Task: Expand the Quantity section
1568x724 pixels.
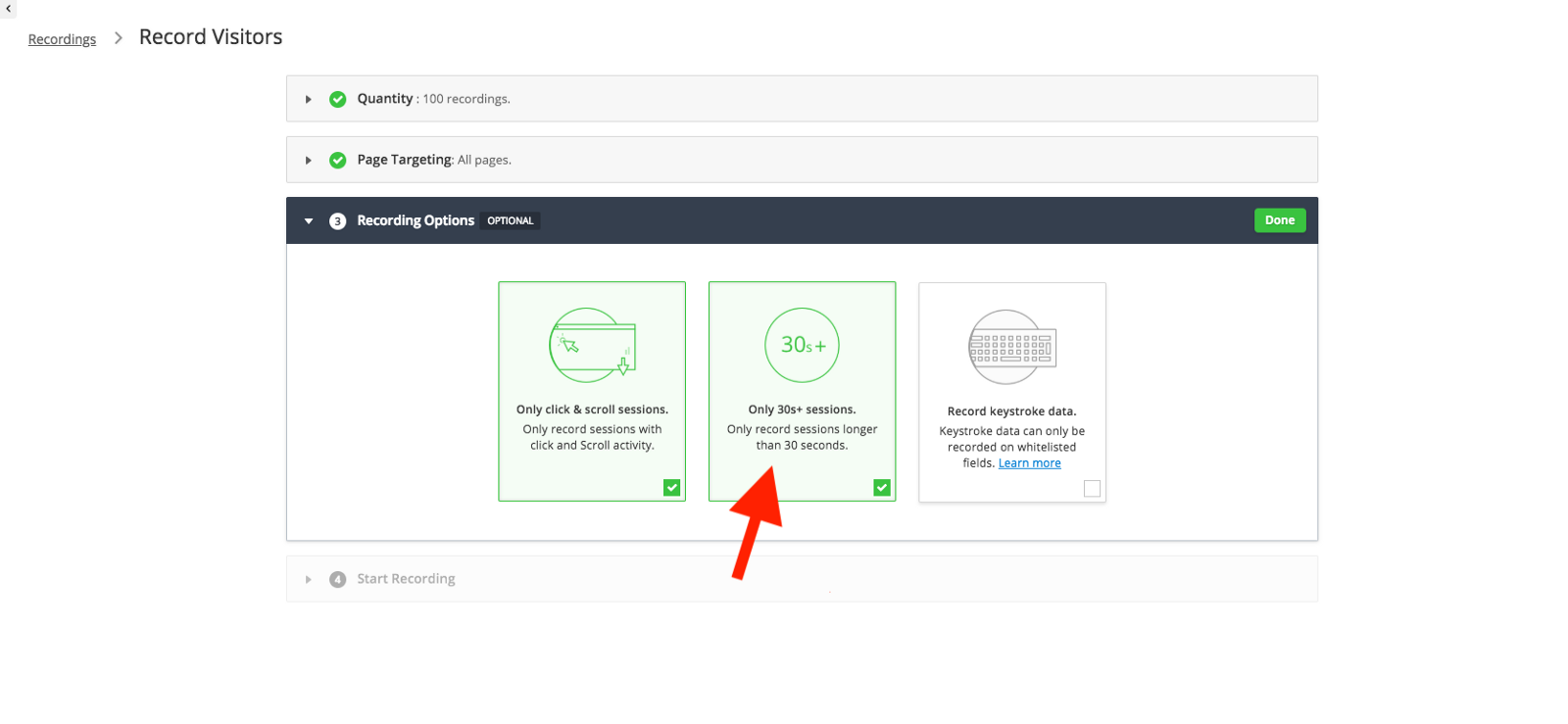Action: (309, 99)
